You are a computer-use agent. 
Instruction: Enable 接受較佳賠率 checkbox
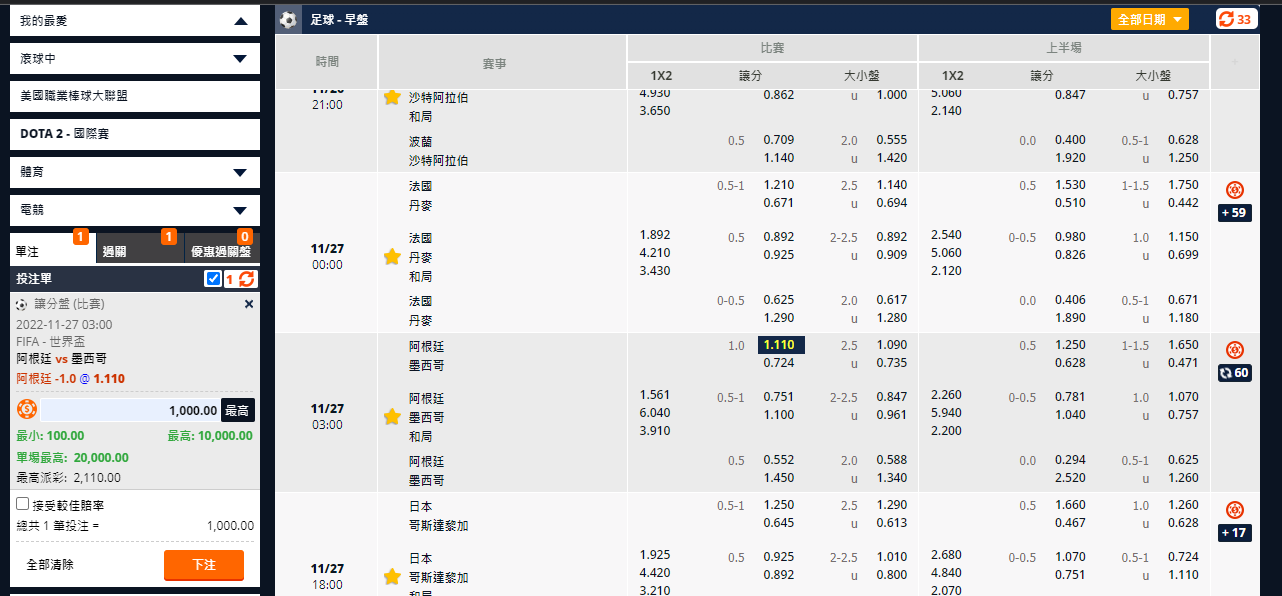23,504
